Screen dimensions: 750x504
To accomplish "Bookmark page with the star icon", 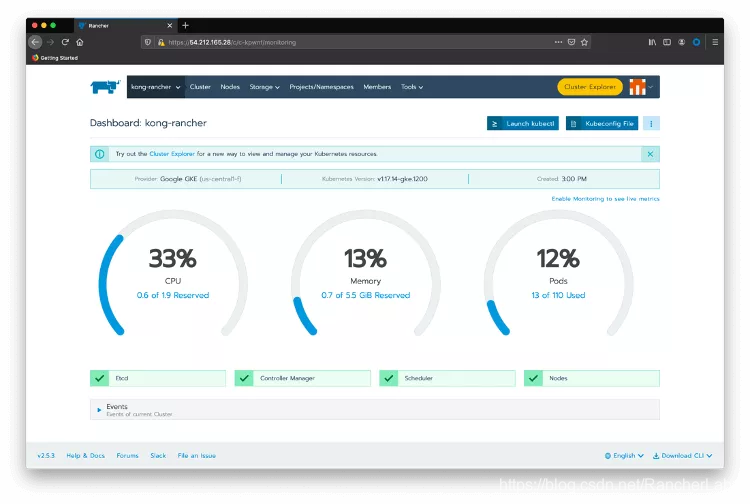I will (x=584, y=42).
